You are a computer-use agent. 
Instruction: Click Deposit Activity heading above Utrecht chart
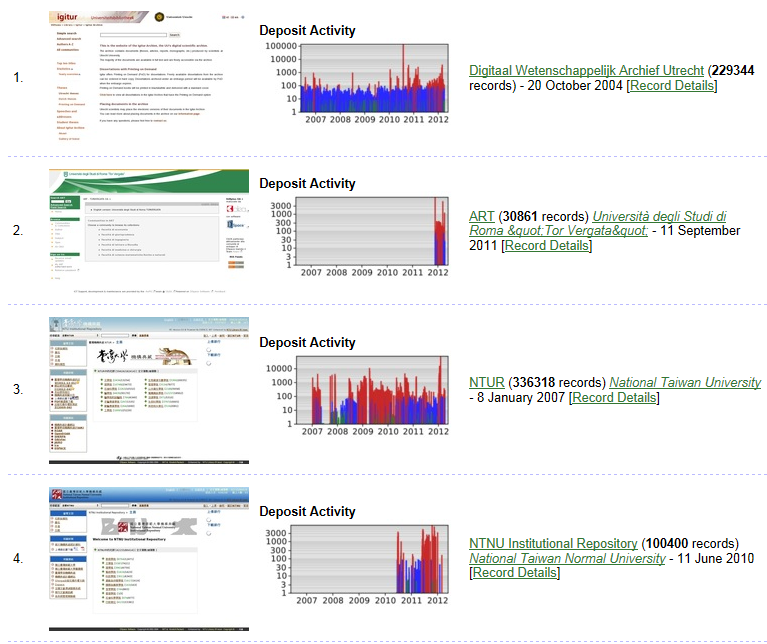307,31
